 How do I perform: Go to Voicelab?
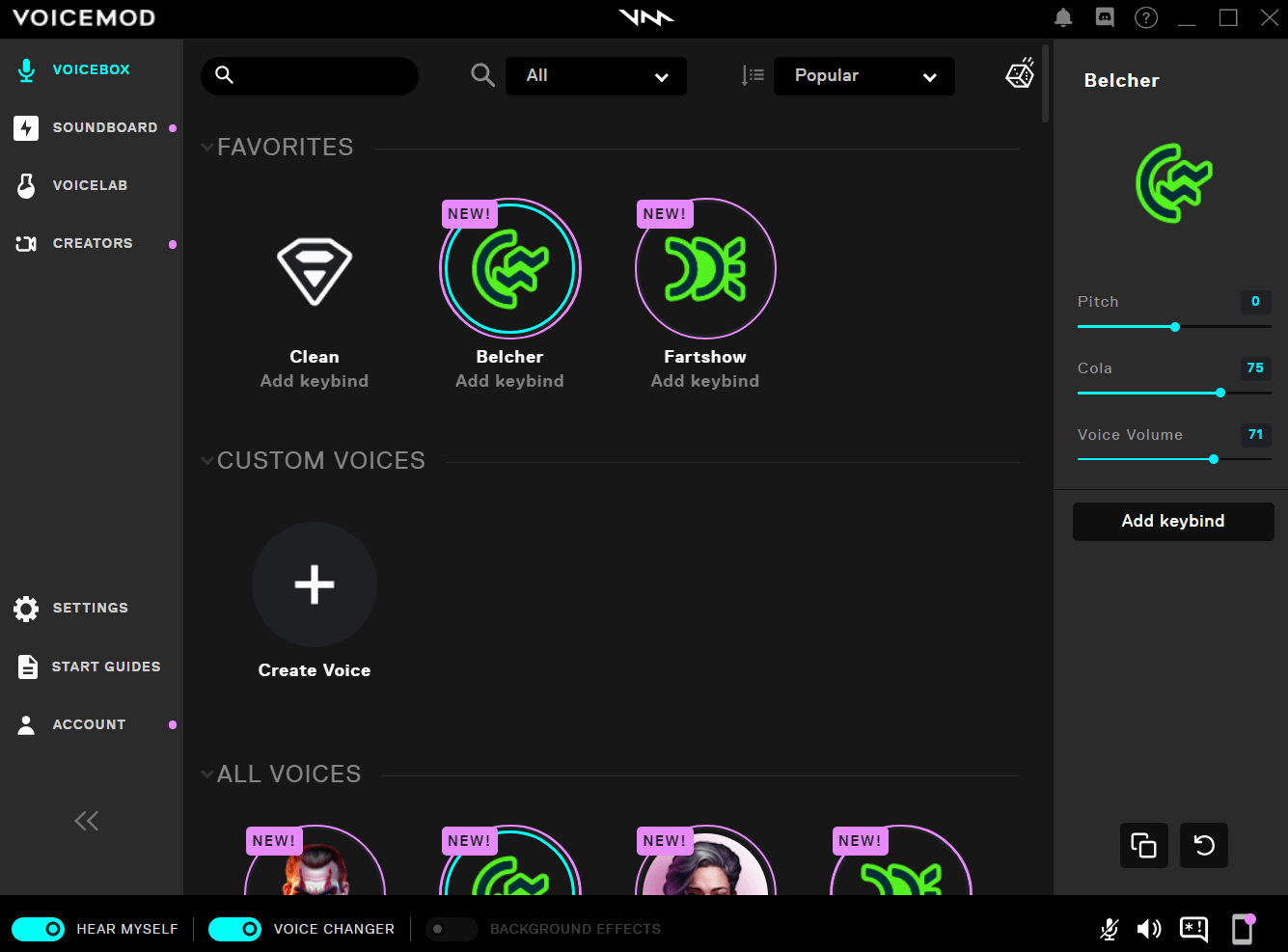coord(91,185)
